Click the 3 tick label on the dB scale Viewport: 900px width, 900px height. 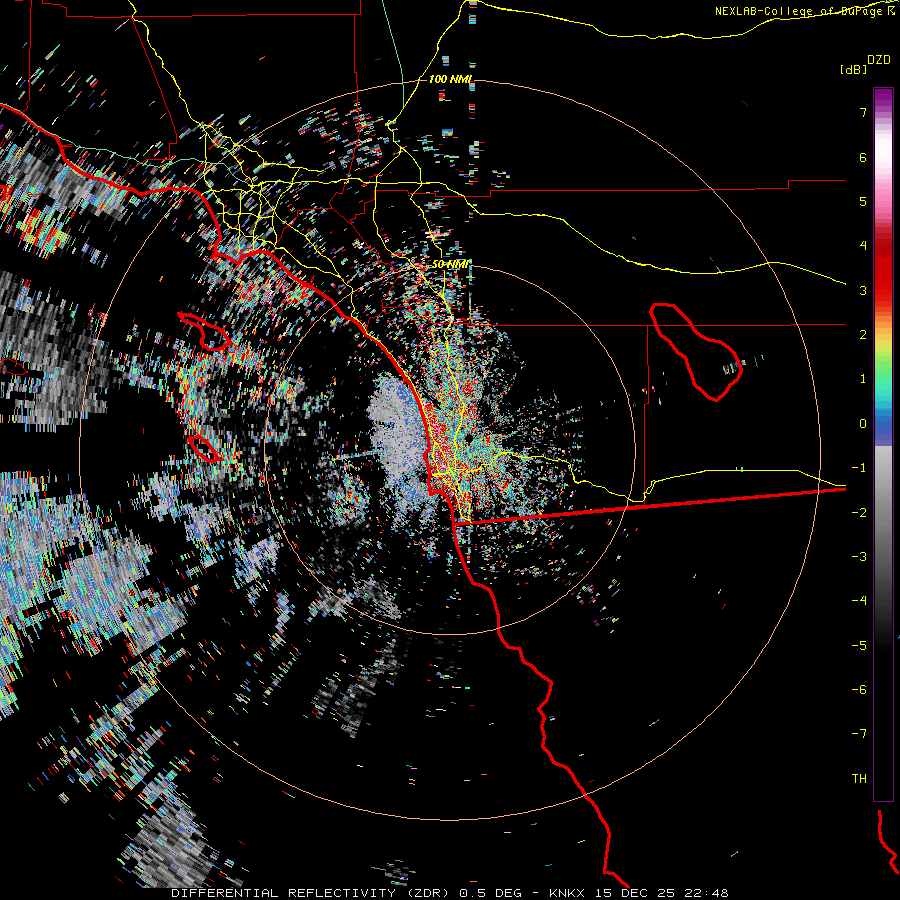[x=863, y=290]
